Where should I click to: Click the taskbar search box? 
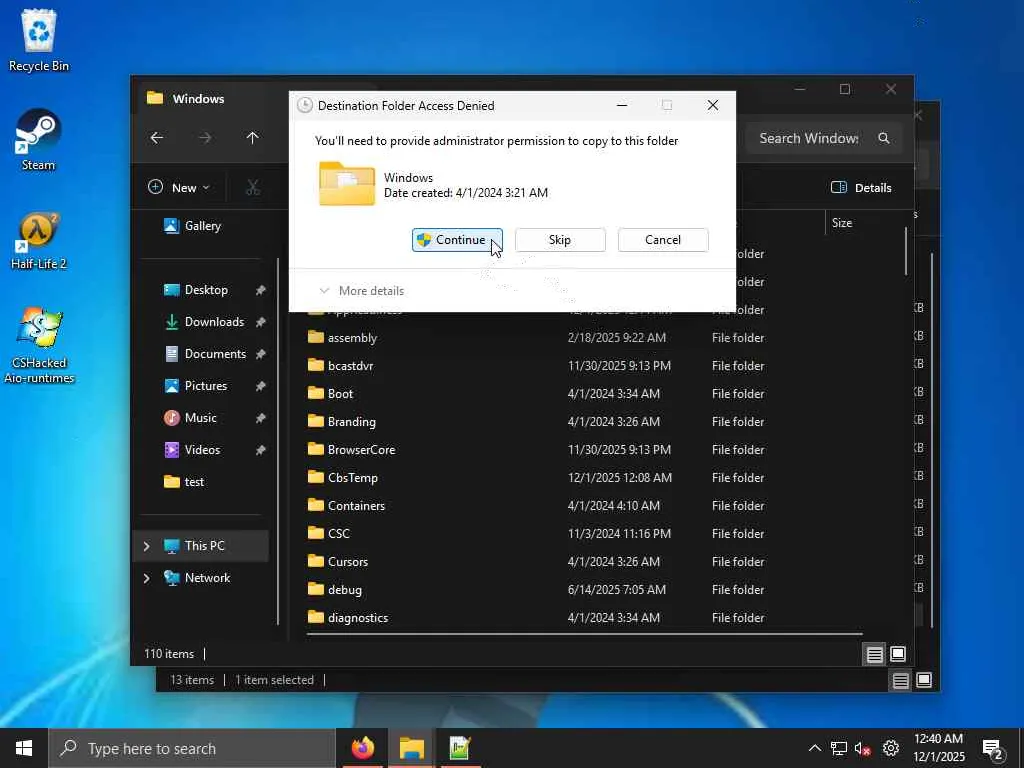click(x=192, y=748)
